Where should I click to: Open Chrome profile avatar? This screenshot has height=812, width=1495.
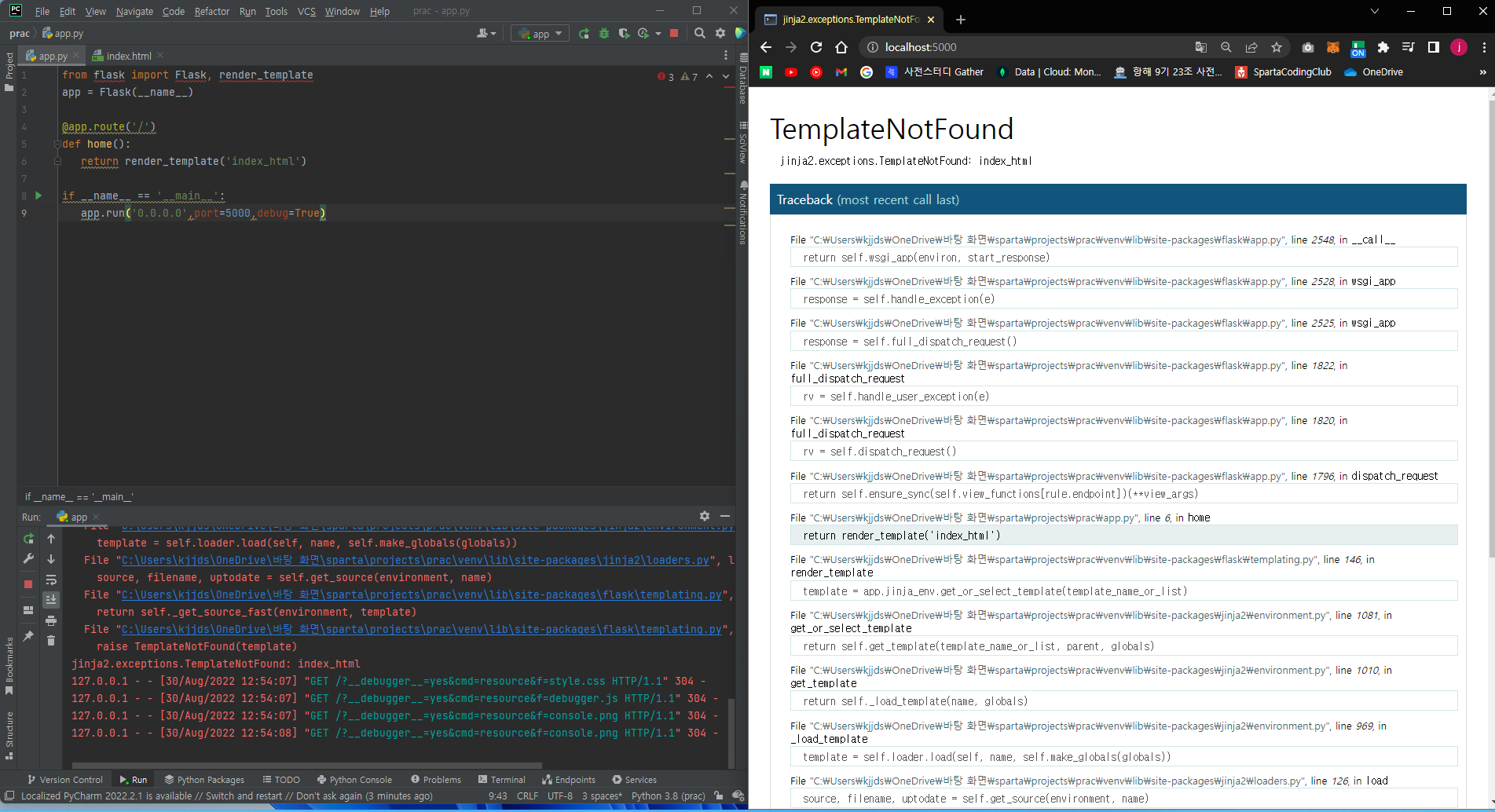(x=1459, y=47)
